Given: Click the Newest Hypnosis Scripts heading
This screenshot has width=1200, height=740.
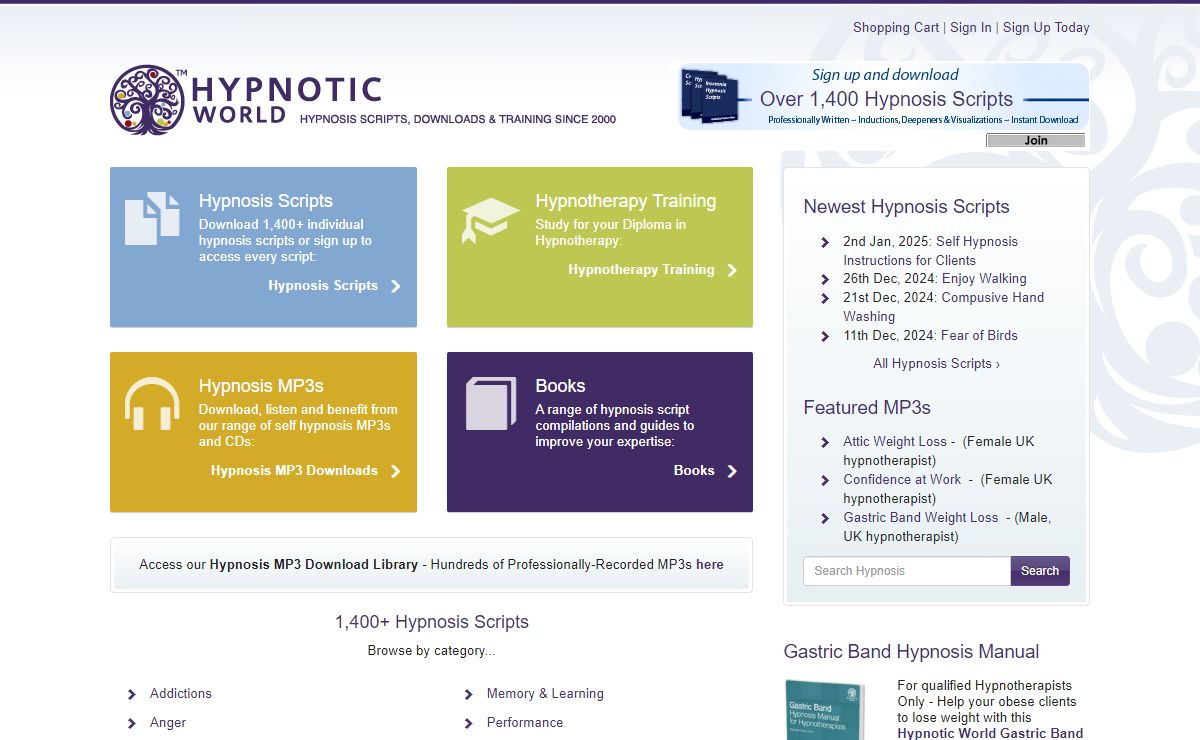Looking at the screenshot, I should coord(907,207).
